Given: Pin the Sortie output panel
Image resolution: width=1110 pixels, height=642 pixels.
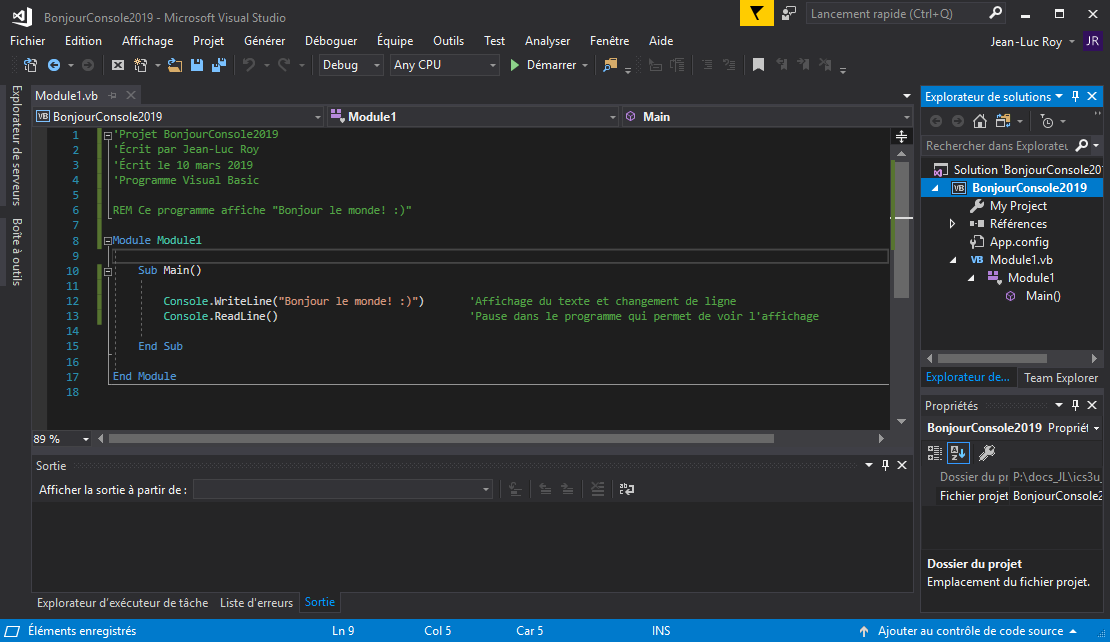Looking at the screenshot, I should (885, 465).
